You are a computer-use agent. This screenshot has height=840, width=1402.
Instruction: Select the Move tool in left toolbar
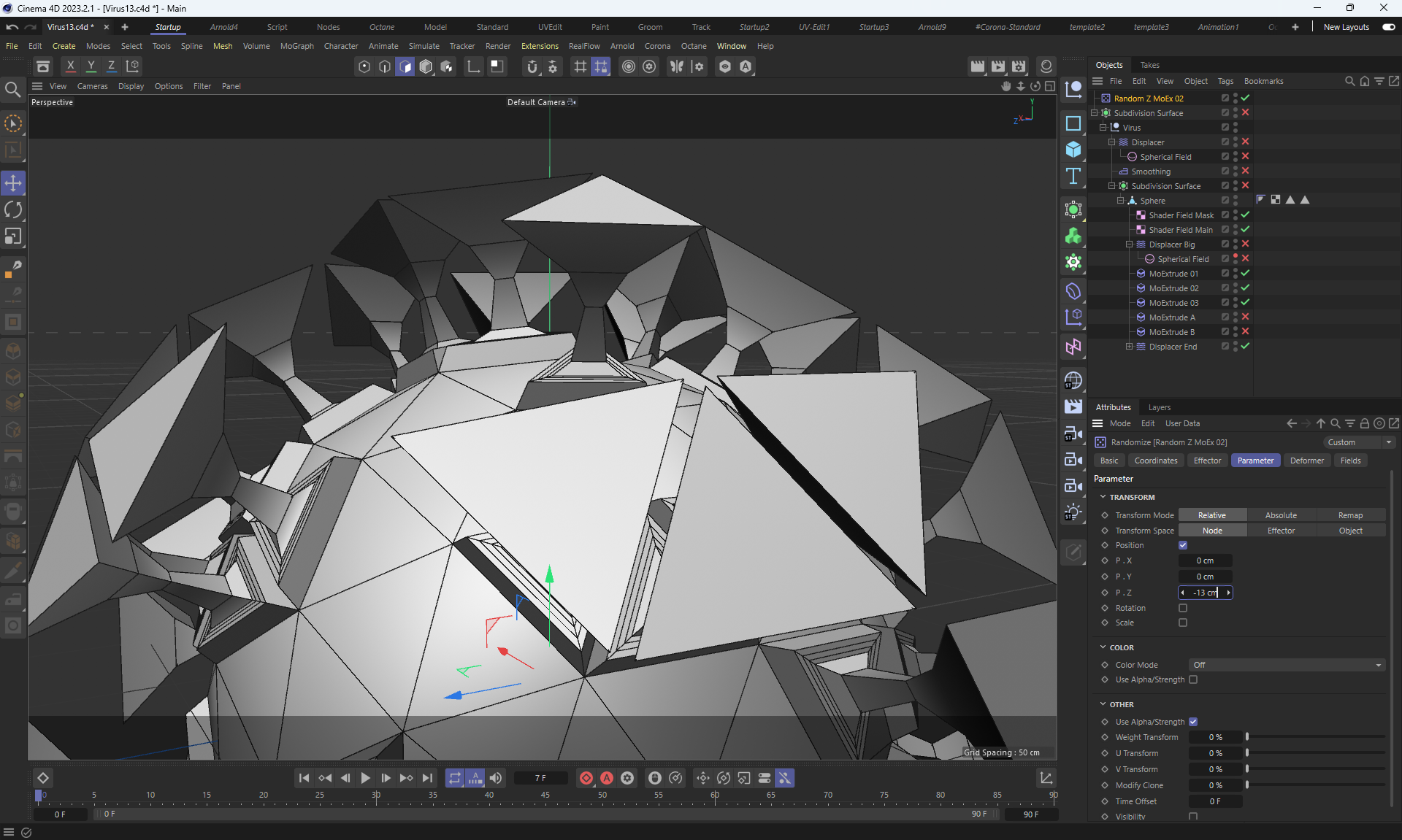[x=13, y=183]
